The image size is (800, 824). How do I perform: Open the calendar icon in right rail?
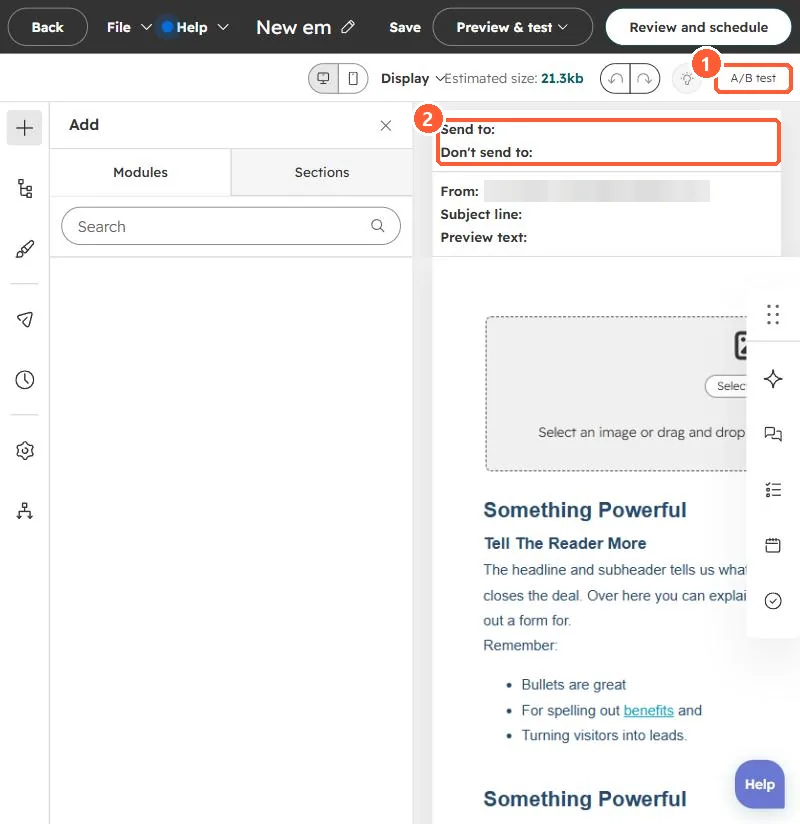(773, 545)
